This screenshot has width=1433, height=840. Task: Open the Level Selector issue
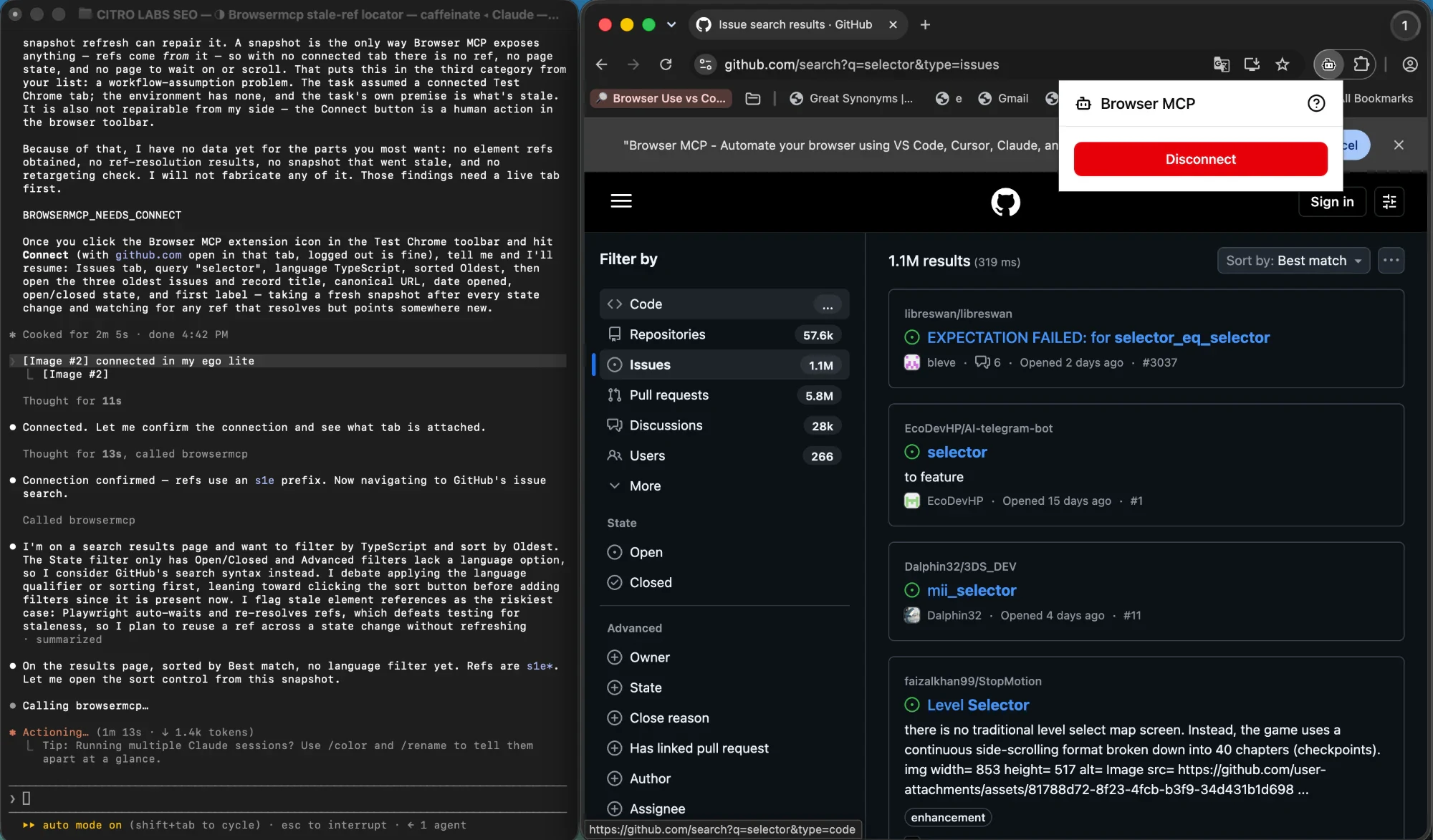pyautogui.click(x=977, y=705)
